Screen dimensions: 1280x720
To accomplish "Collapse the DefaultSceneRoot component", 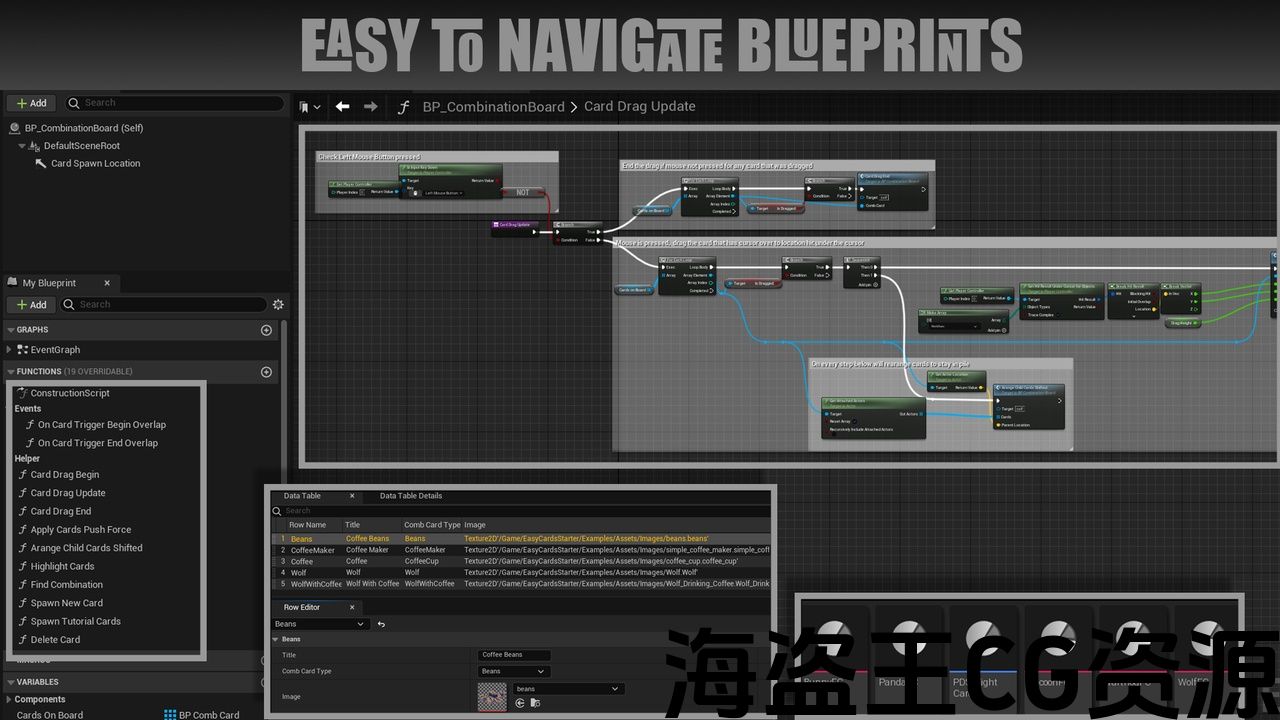I will click(22, 146).
